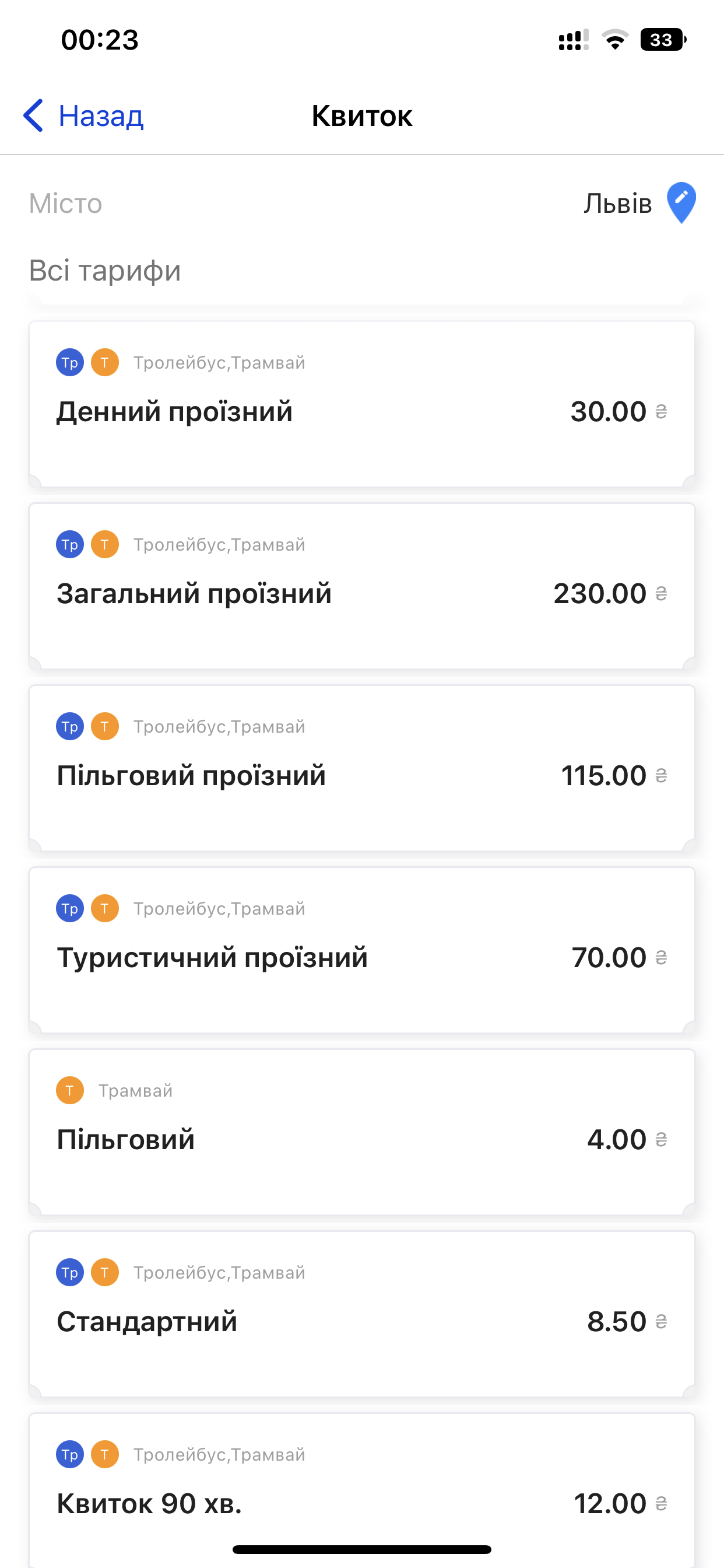
Task: Tap the Всі тарифи section heading
Action: (106, 270)
